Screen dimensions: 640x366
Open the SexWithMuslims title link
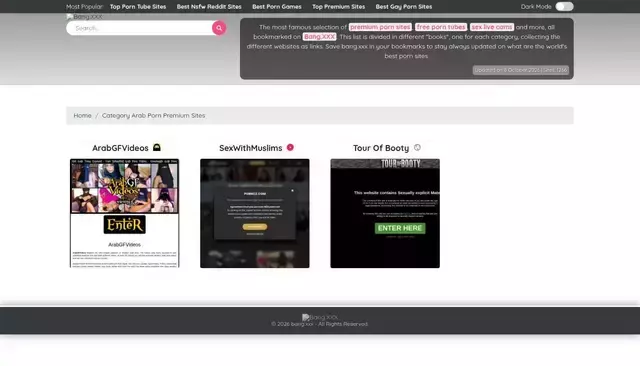click(251, 148)
